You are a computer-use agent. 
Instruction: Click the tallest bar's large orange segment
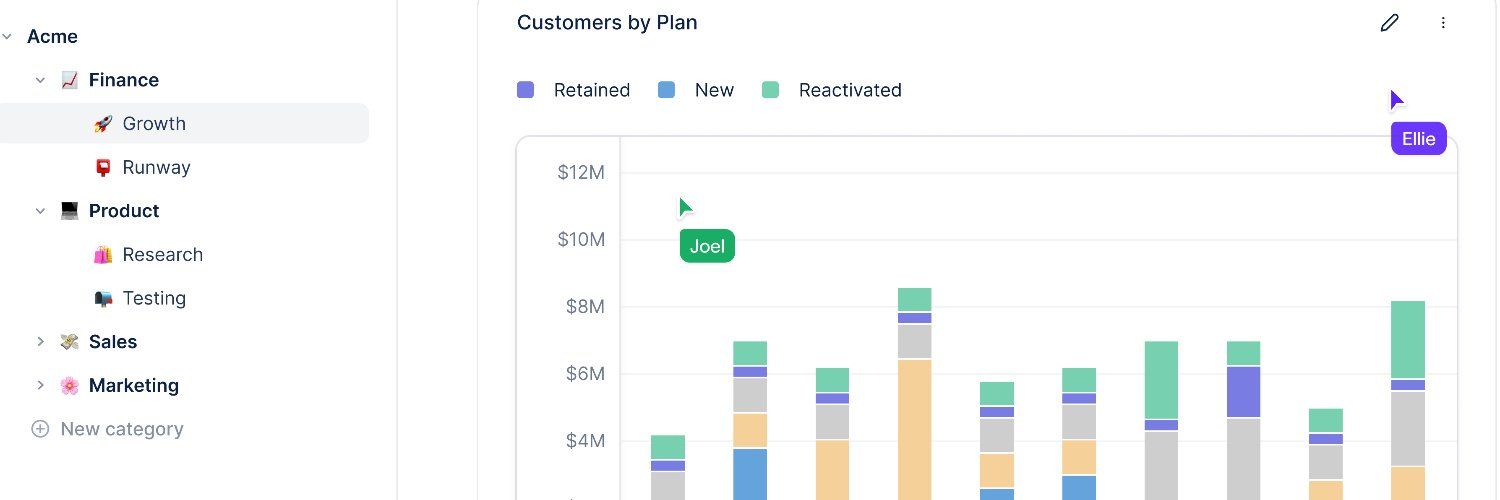click(914, 430)
